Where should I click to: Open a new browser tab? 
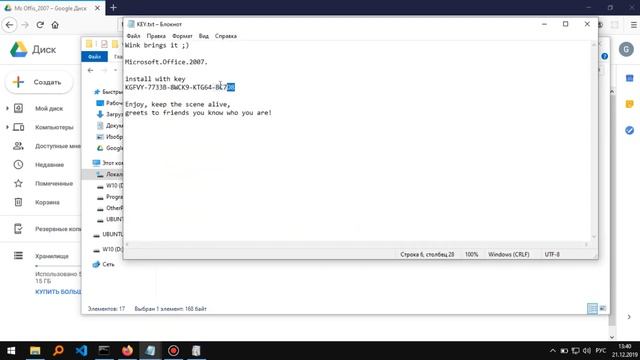113,7
